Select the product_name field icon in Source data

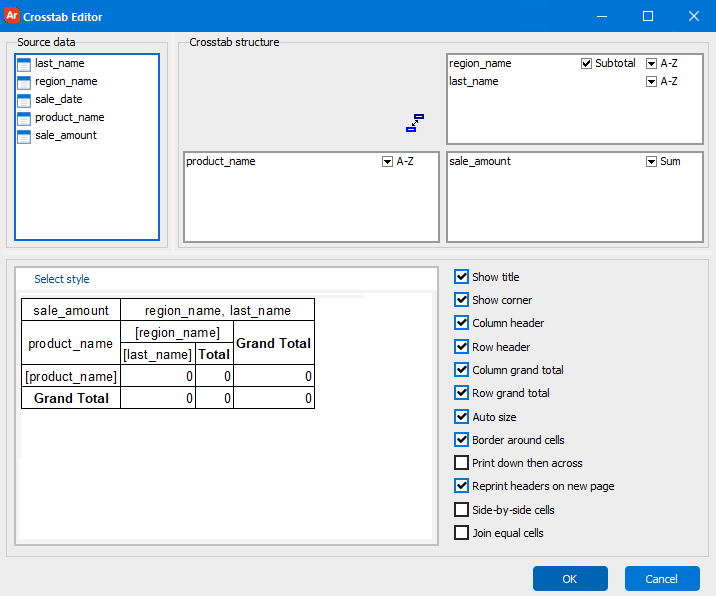[x=24, y=119]
